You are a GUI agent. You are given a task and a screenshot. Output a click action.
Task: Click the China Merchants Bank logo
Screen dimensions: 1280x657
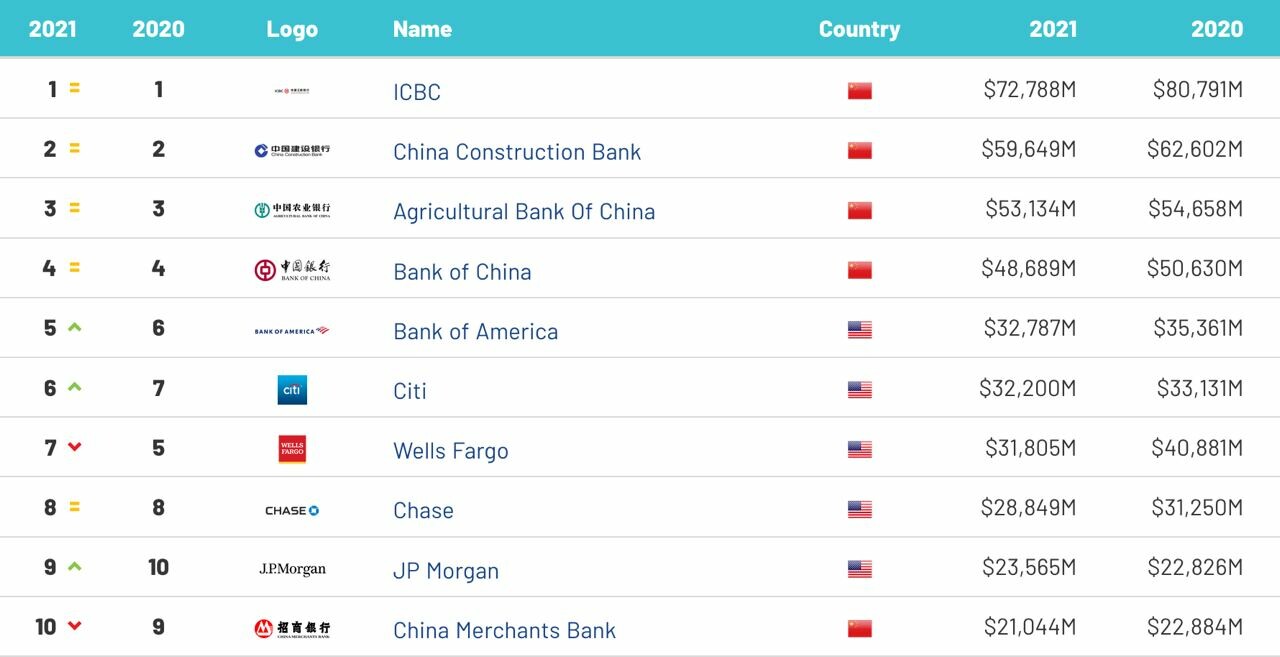coord(292,629)
